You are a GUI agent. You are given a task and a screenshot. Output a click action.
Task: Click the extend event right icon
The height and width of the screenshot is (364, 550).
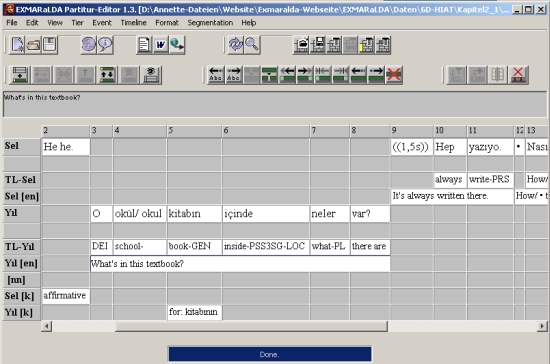coord(305,75)
